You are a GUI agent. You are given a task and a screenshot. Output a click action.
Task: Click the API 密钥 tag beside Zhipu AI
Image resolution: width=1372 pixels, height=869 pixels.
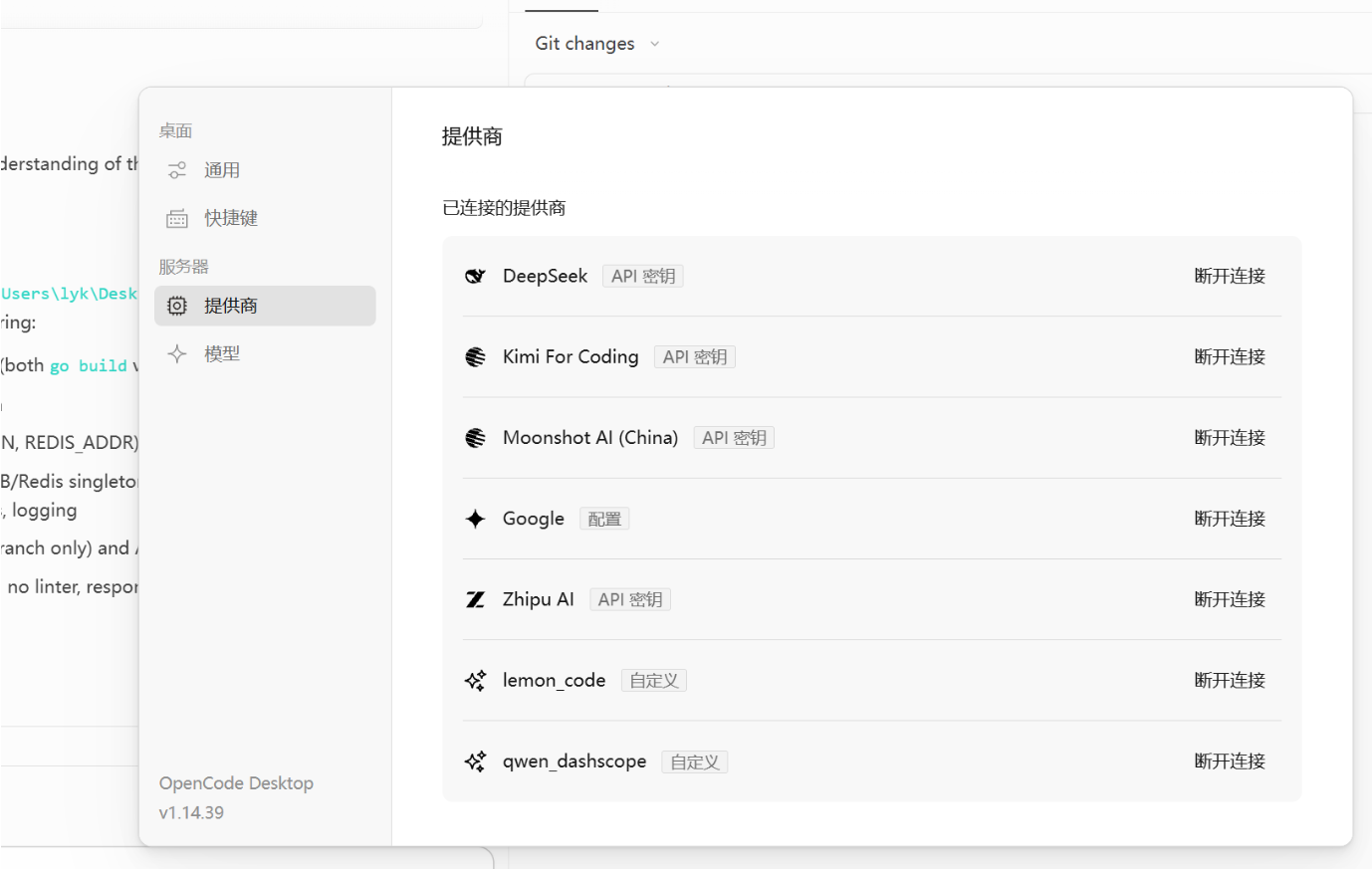pyautogui.click(x=630, y=599)
